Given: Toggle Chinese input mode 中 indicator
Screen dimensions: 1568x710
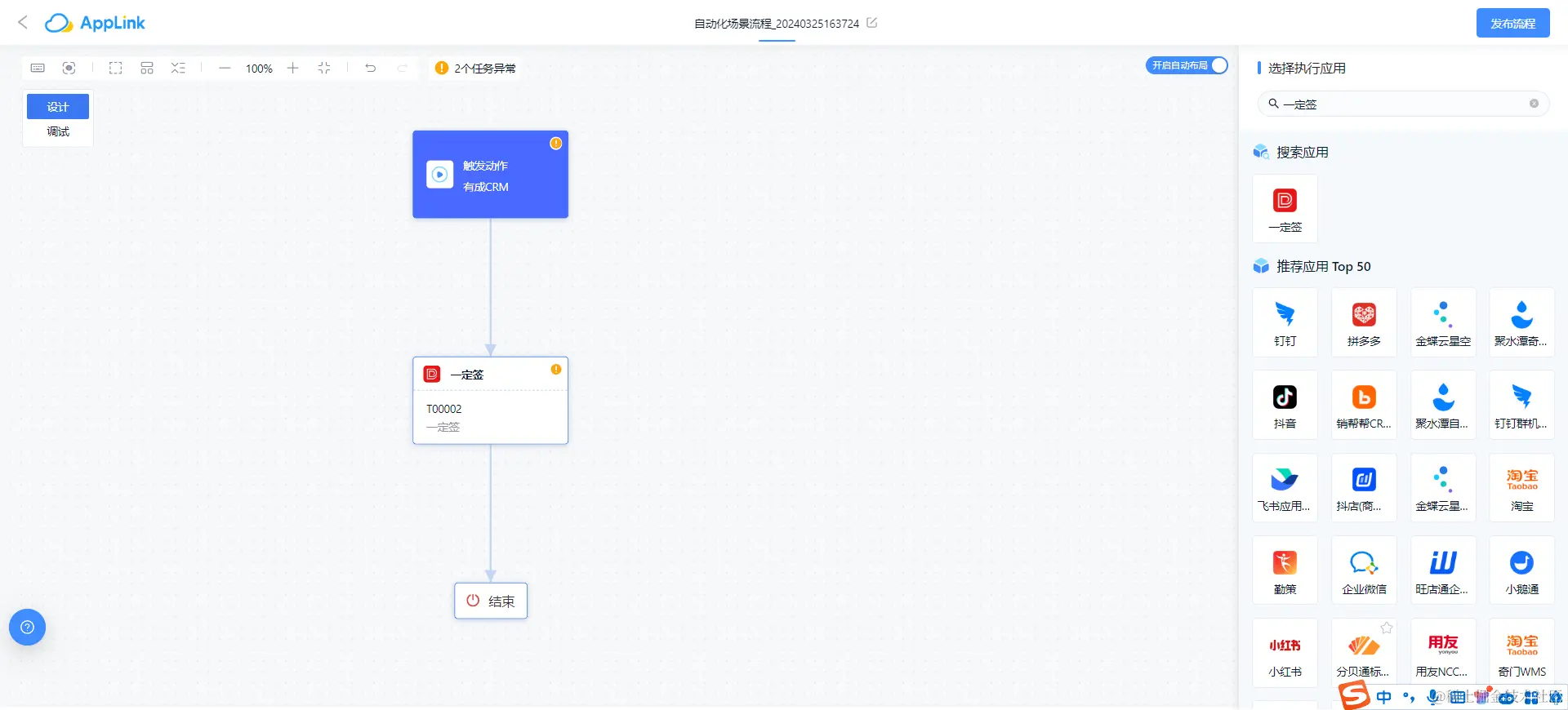Looking at the screenshot, I should (1383, 697).
